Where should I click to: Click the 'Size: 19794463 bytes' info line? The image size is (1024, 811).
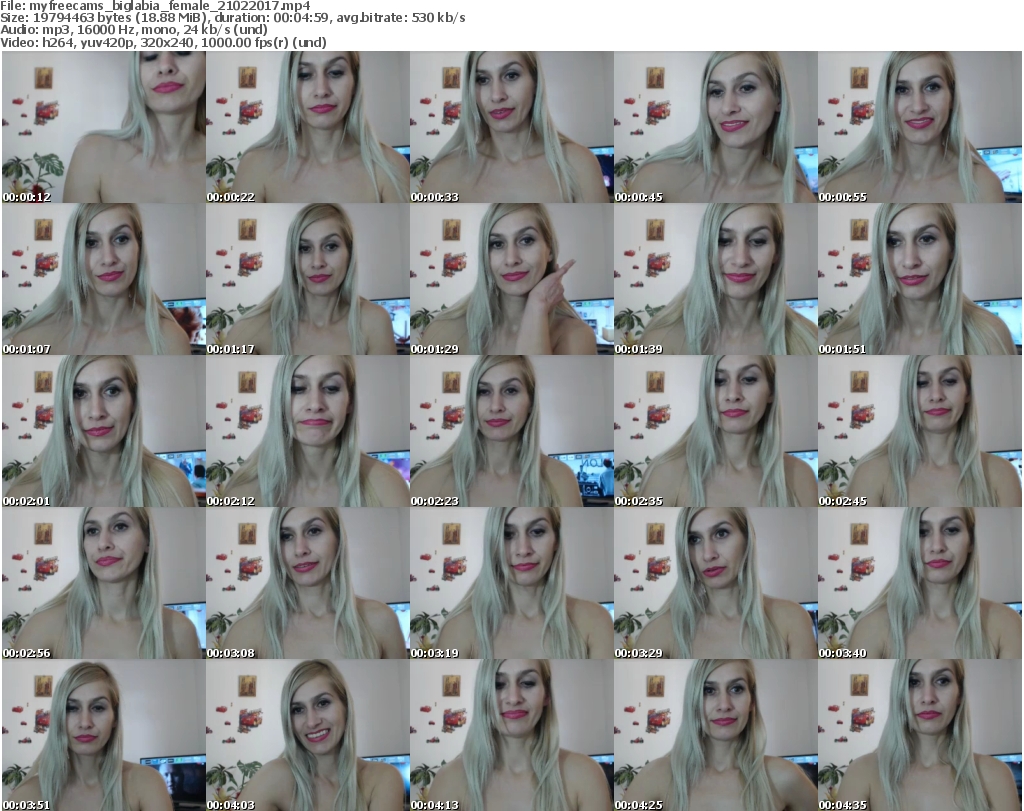point(232,18)
